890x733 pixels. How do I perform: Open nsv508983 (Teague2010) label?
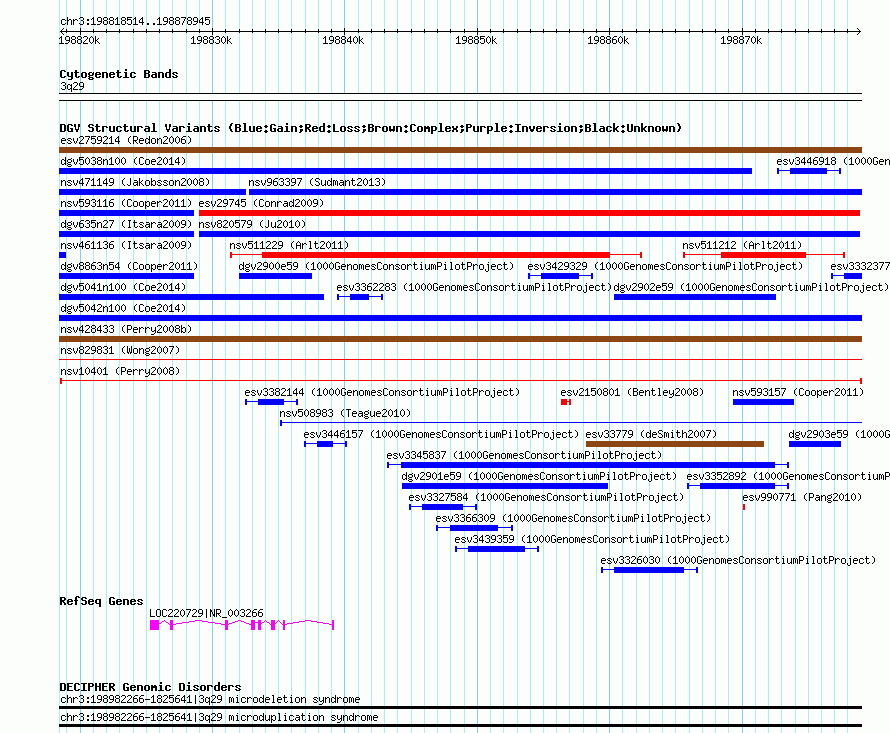click(345, 413)
